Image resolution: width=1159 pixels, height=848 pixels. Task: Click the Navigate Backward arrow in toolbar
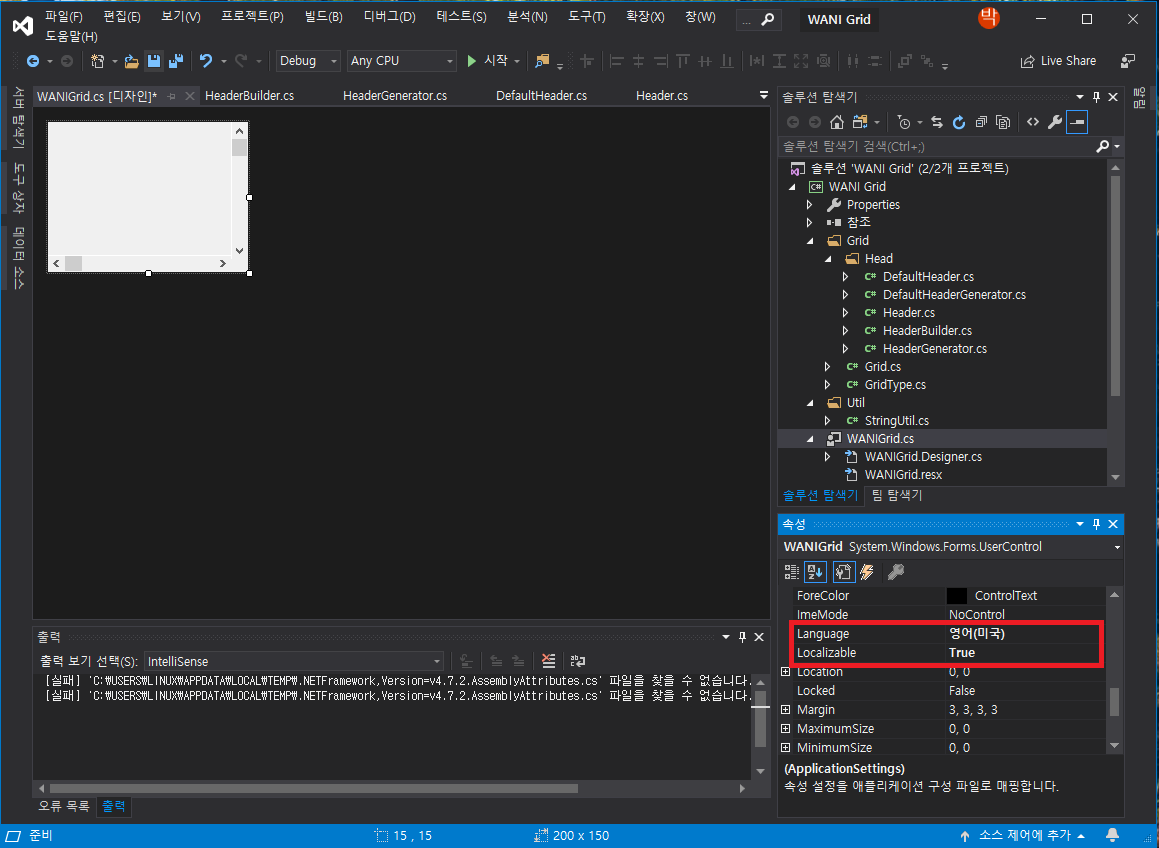33,61
